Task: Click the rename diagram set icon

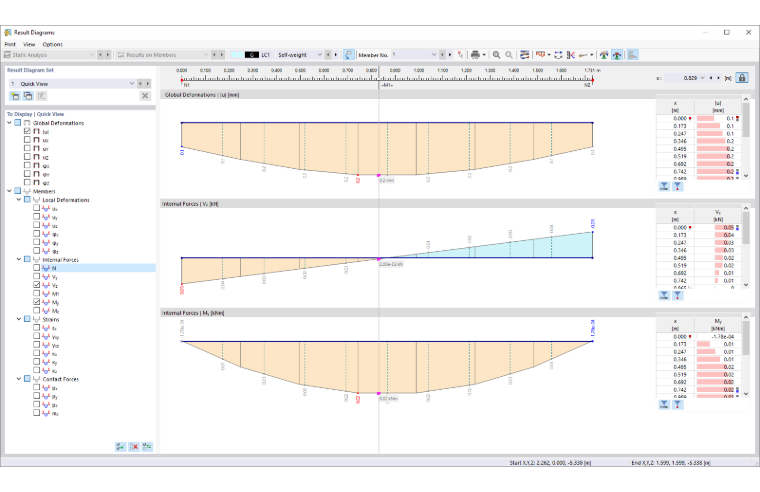Action: tap(41, 96)
